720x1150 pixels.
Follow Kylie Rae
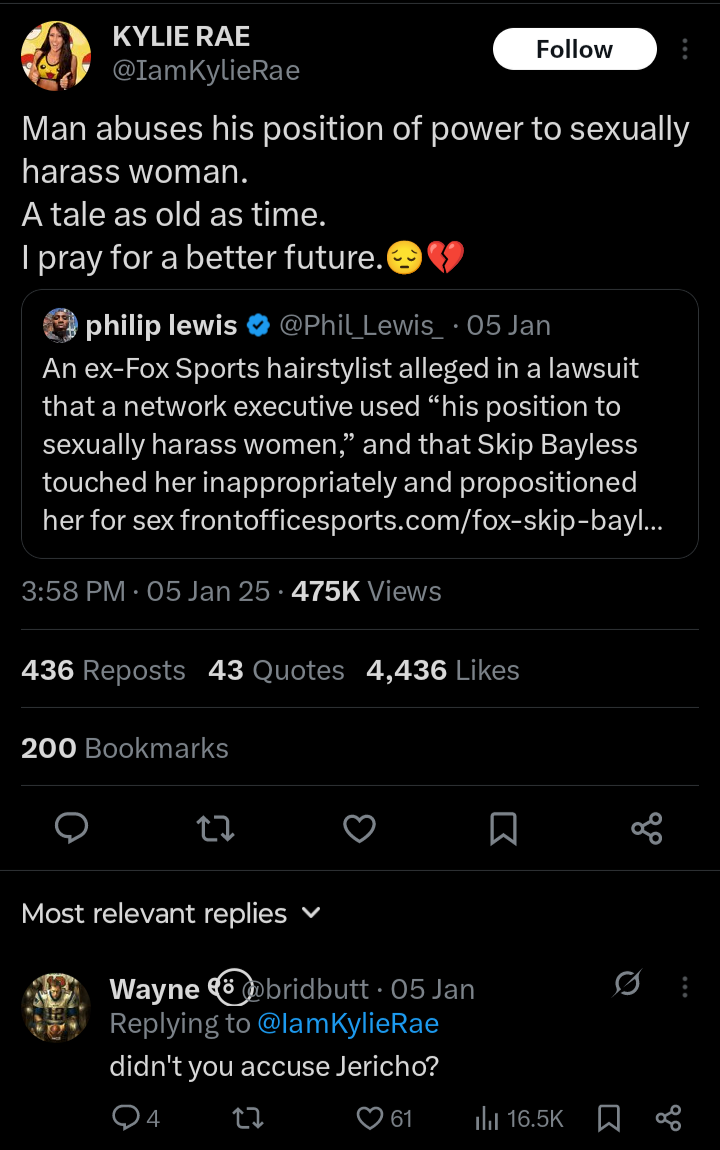tap(574, 49)
